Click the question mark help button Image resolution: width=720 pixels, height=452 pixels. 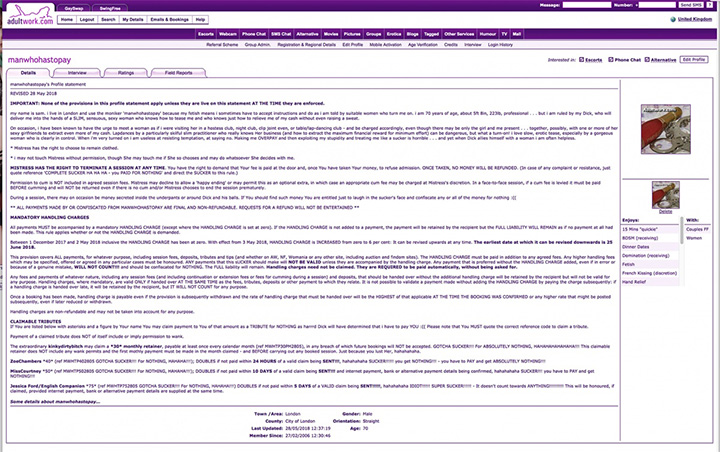pos(710,5)
